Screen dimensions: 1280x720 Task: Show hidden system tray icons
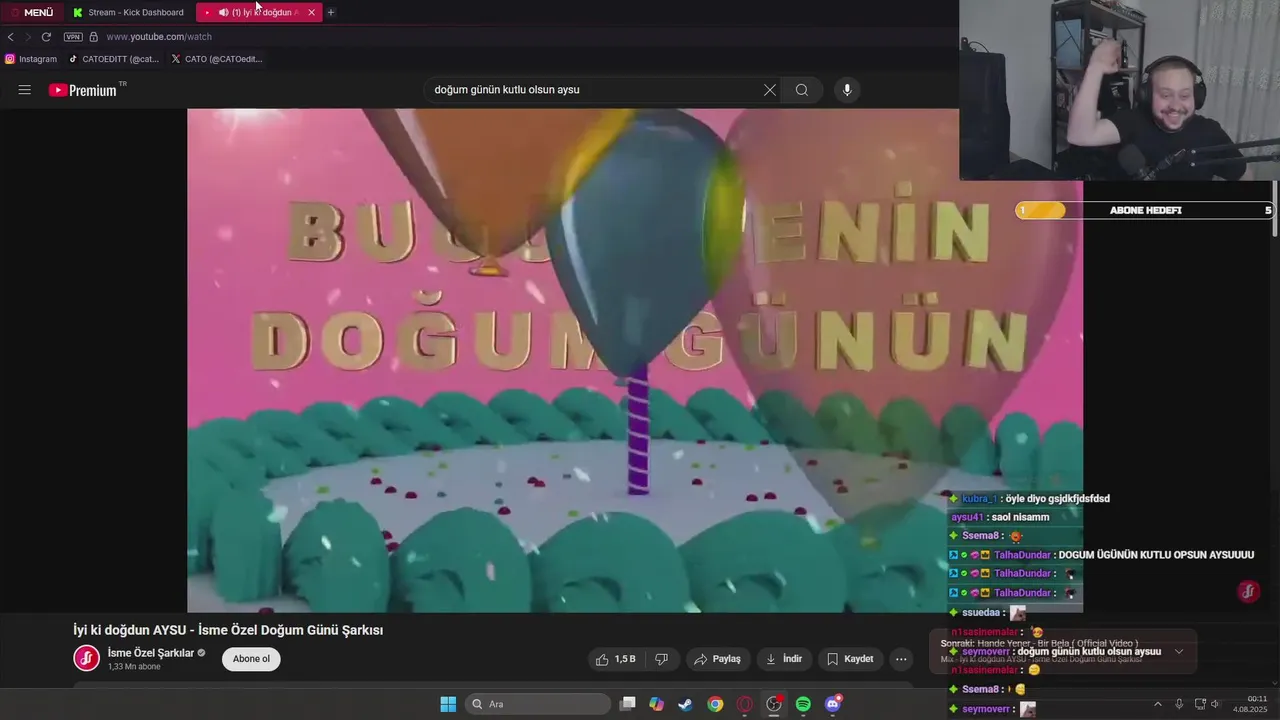(1158, 704)
